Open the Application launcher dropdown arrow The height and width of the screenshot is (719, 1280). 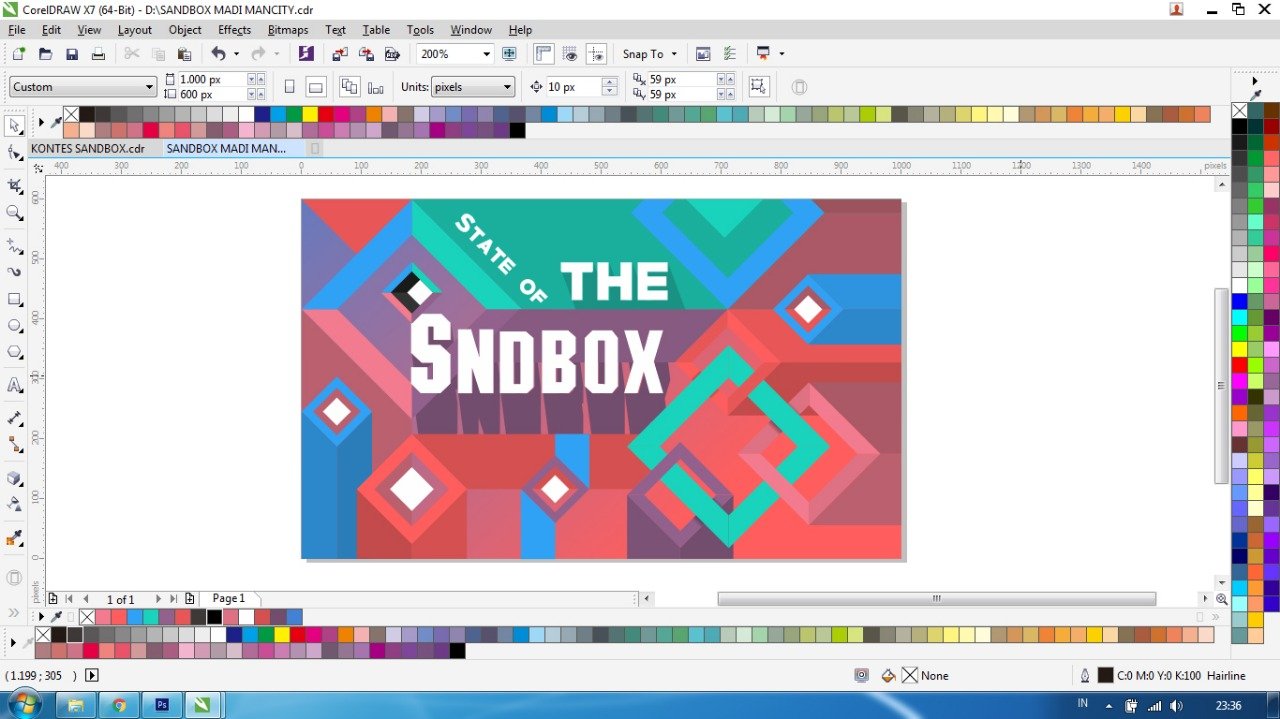[782, 54]
